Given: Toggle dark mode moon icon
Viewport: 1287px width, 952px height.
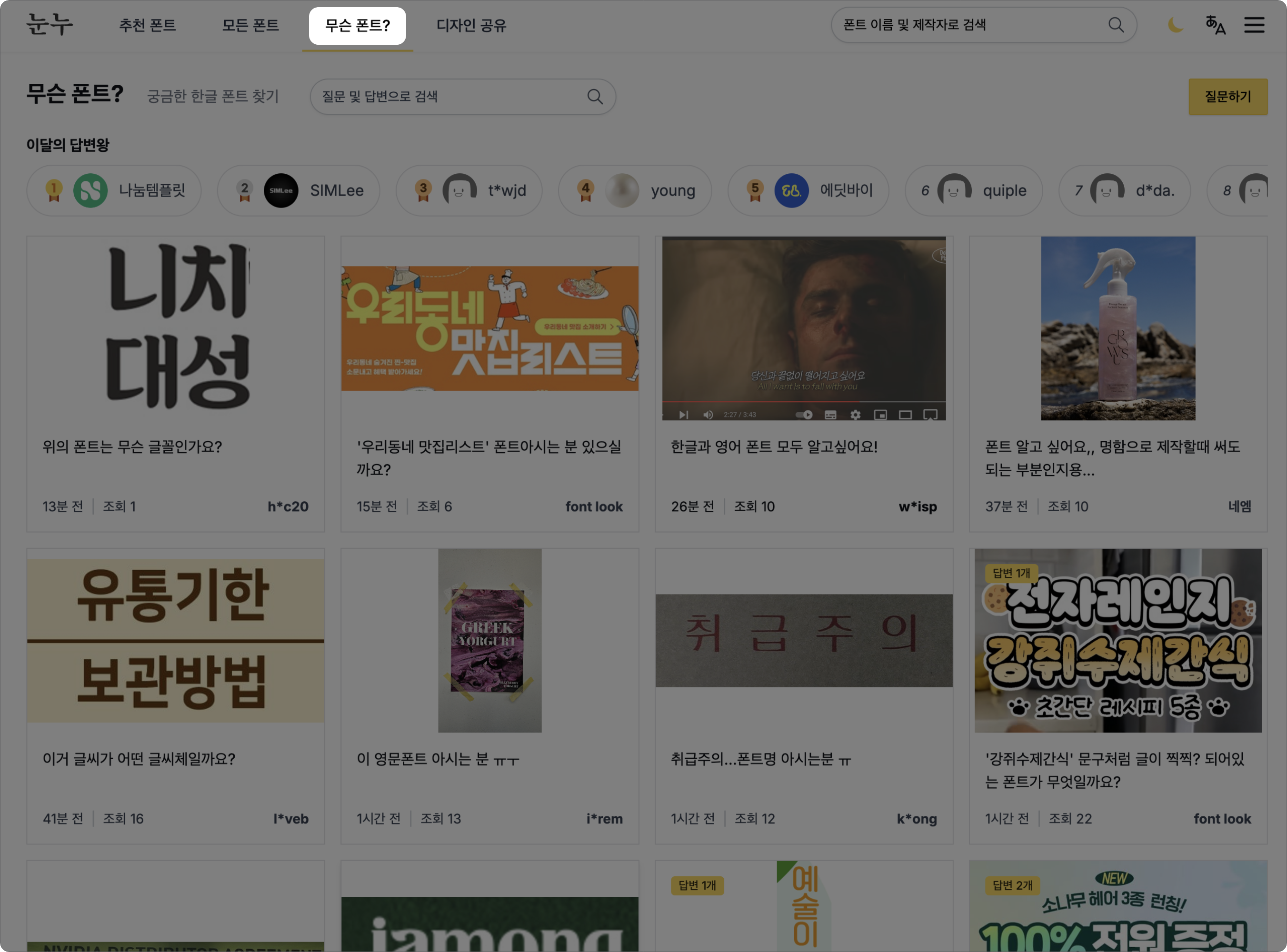Looking at the screenshot, I should (x=1176, y=25).
